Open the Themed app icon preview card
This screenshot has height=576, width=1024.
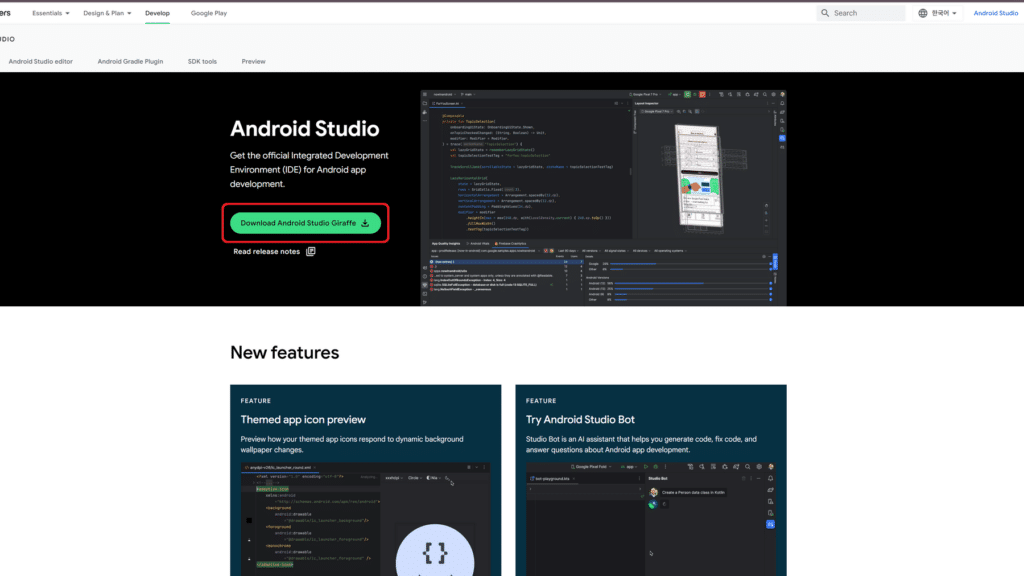click(364, 480)
